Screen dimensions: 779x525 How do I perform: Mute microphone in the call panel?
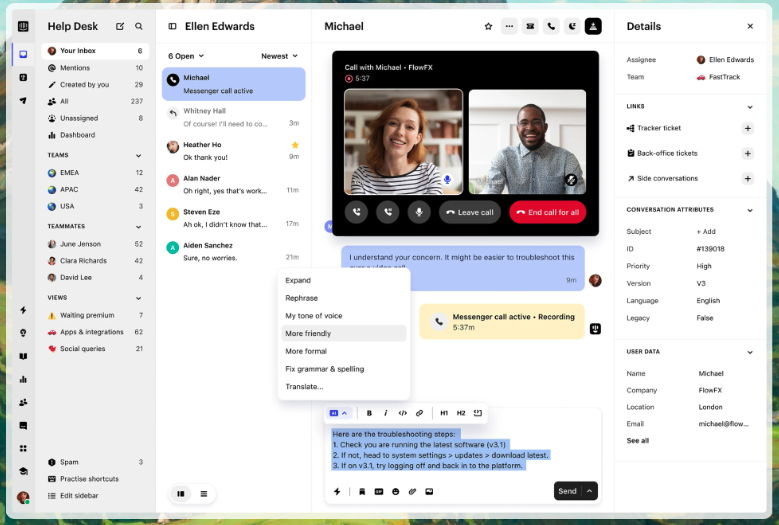coord(420,212)
